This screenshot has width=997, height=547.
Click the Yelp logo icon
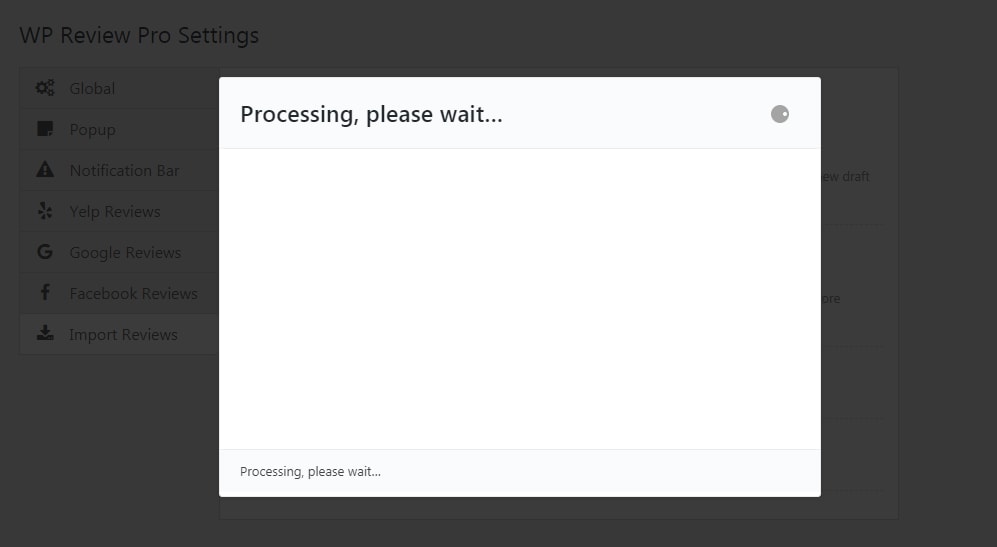[45, 211]
